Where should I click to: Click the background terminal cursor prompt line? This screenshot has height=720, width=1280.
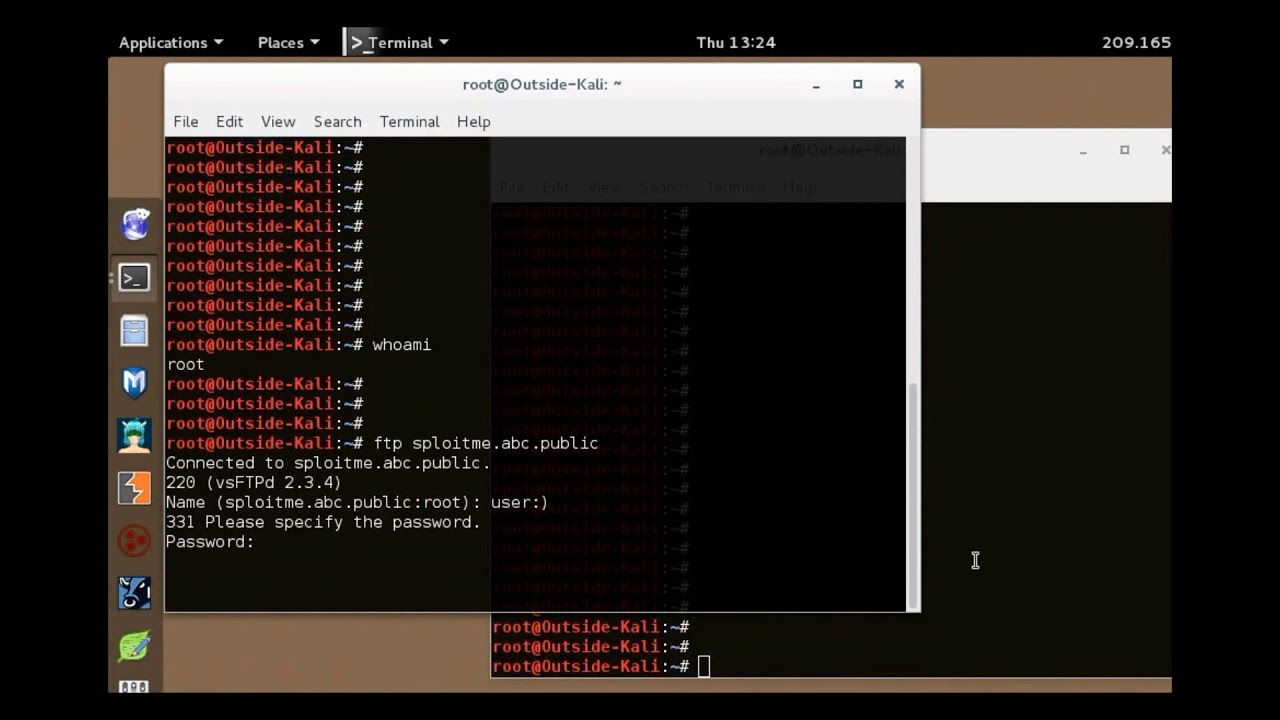[x=601, y=667]
